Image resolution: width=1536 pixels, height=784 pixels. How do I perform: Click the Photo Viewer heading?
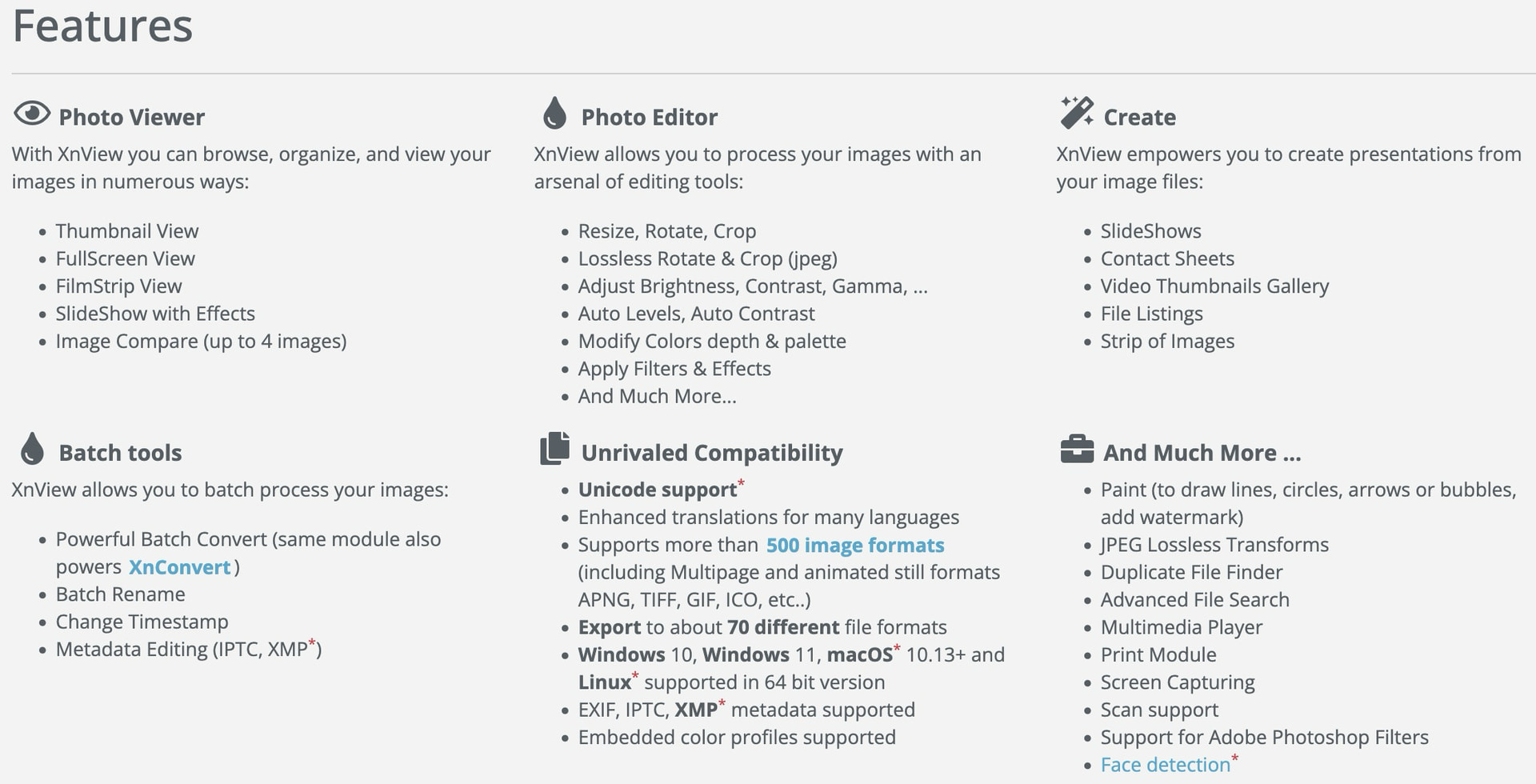pyautogui.click(x=132, y=118)
